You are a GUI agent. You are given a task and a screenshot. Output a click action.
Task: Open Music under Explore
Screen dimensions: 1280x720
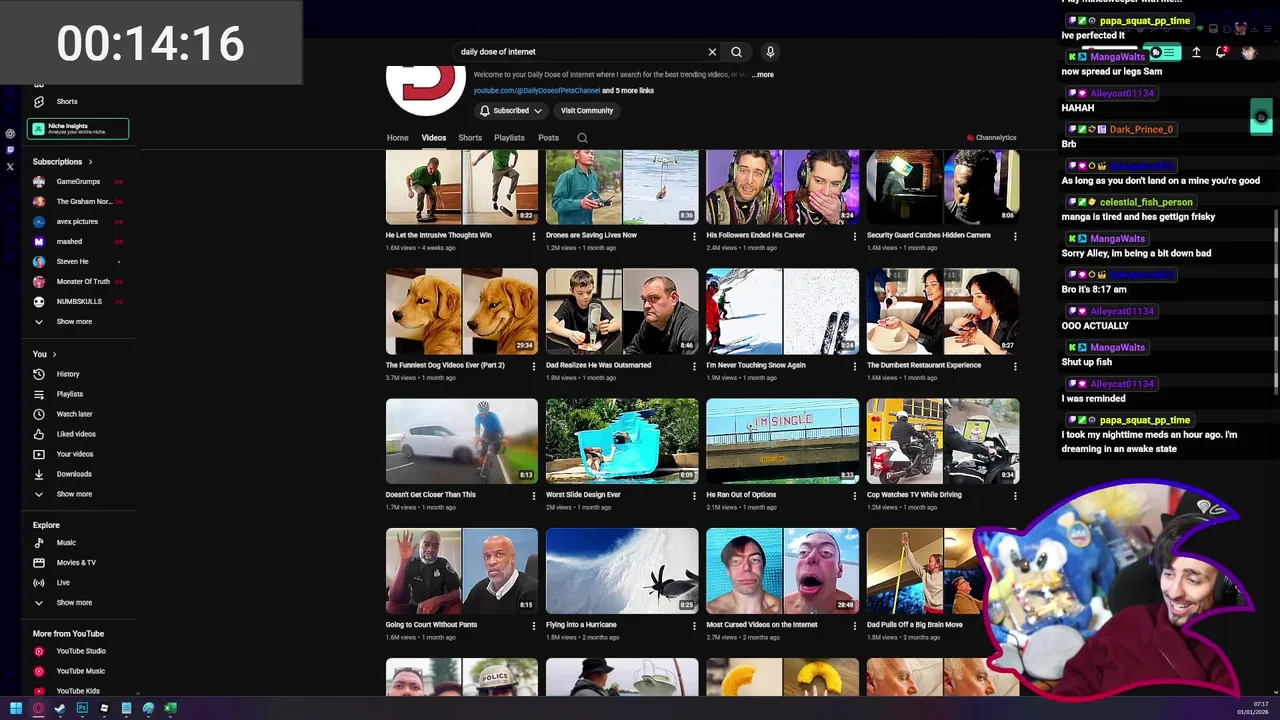[66, 542]
